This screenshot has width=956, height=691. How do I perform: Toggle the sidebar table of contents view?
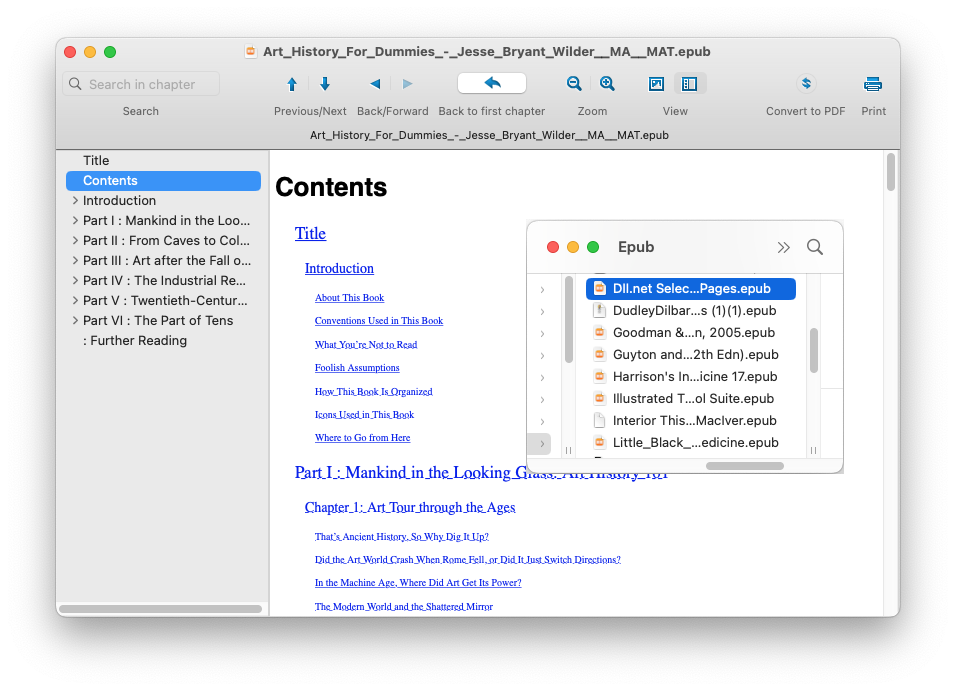pyautogui.click(x=690, y=84)
